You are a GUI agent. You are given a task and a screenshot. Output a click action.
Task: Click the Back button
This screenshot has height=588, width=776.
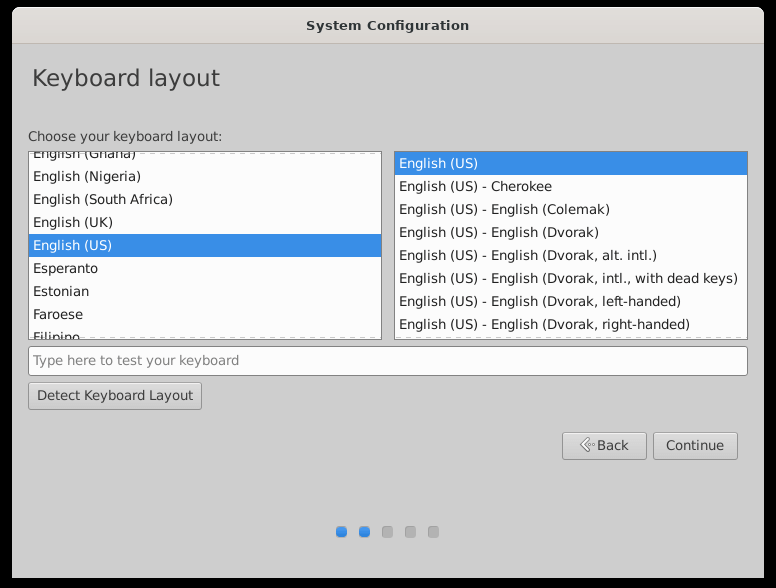pos(604,446)
